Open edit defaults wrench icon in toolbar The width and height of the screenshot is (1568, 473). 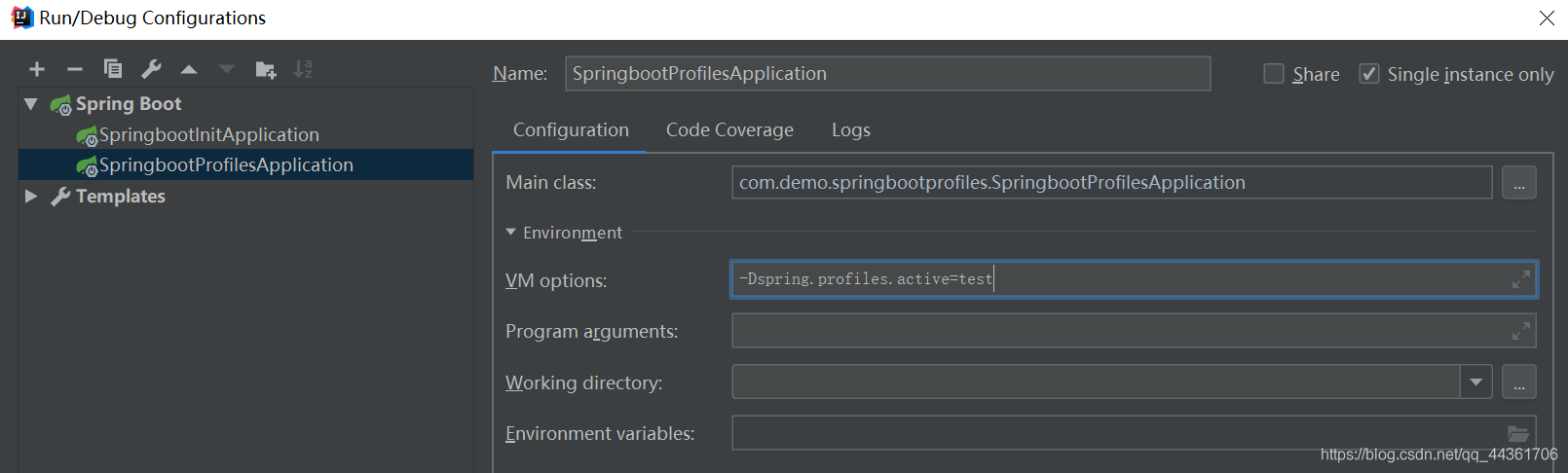click(x=151, y=69)
